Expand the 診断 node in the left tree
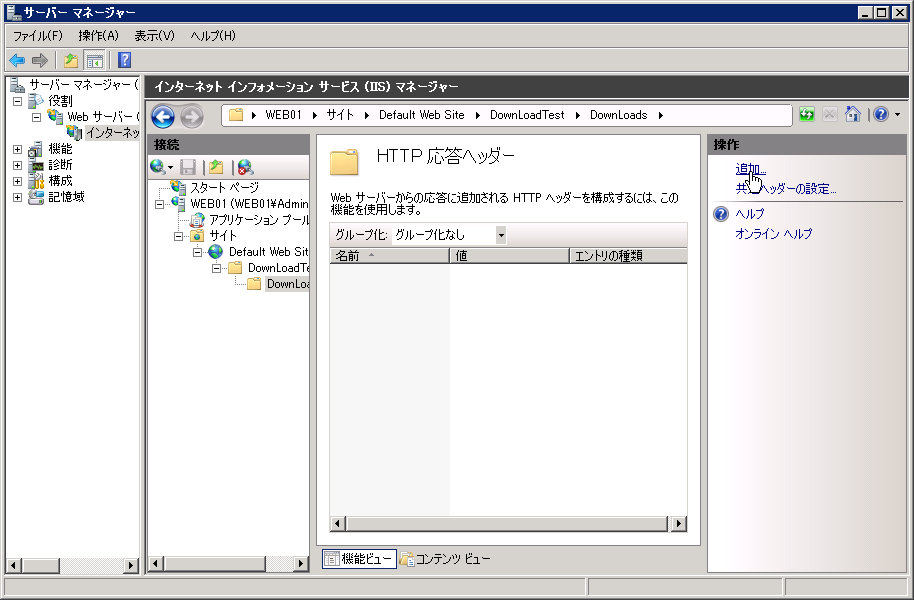This screenshot has width=914, height=600. (17, 165)
